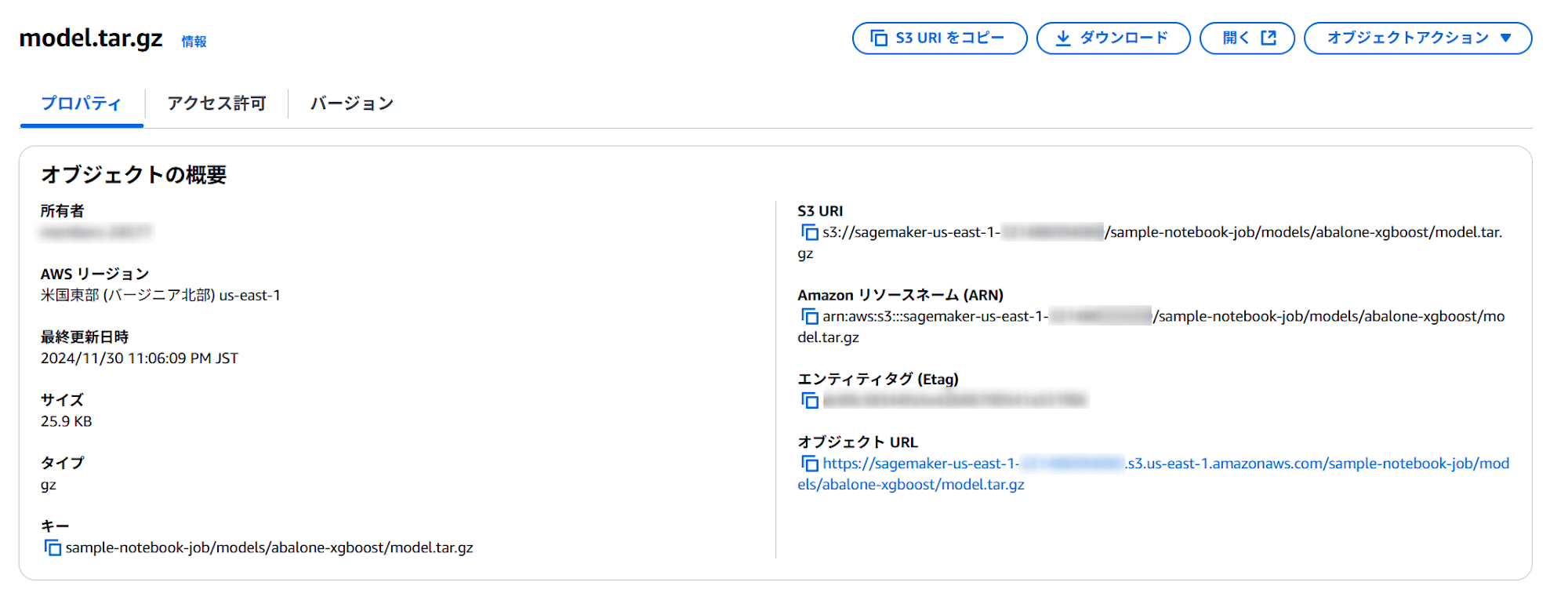Click the 最終更新日時 label
Image resolution: width=1568 pixels, height=593 pixels.
tap(85, 337)
